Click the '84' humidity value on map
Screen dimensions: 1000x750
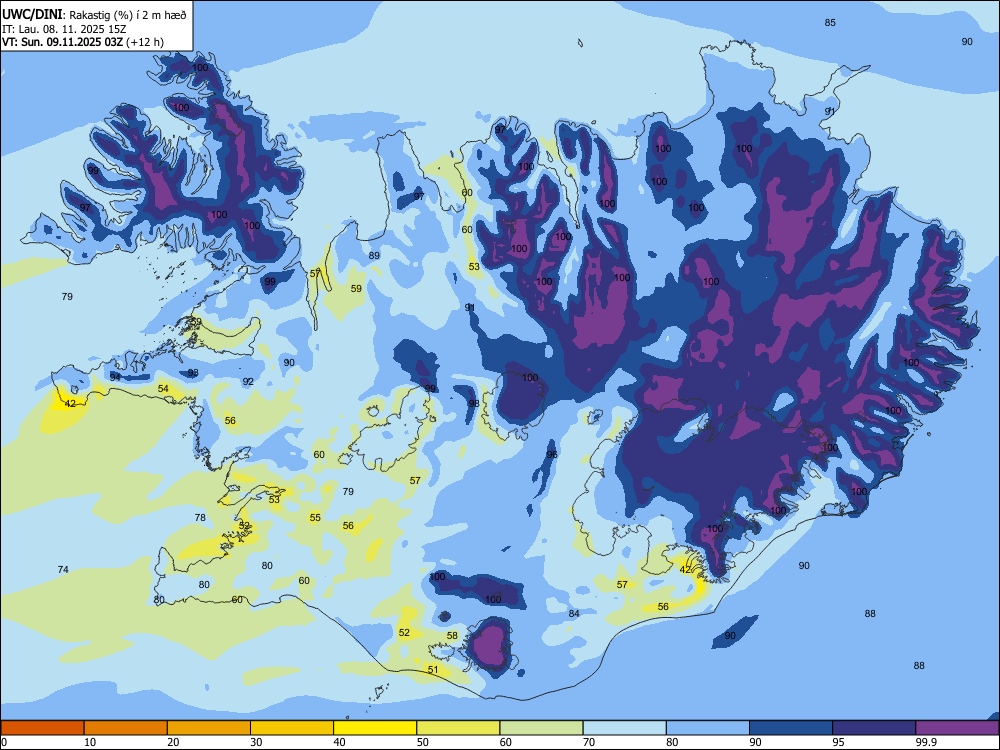click(x=574, y=614)
